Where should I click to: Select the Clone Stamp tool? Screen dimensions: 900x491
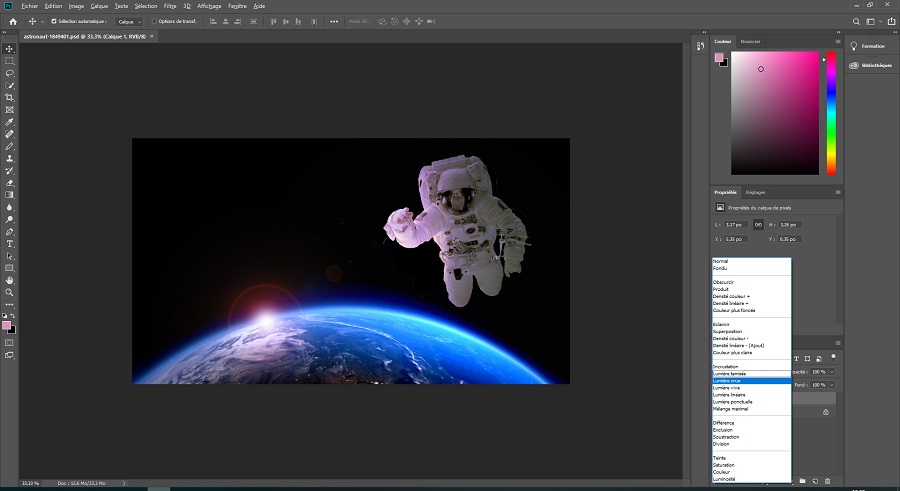[x=9, y=158]
